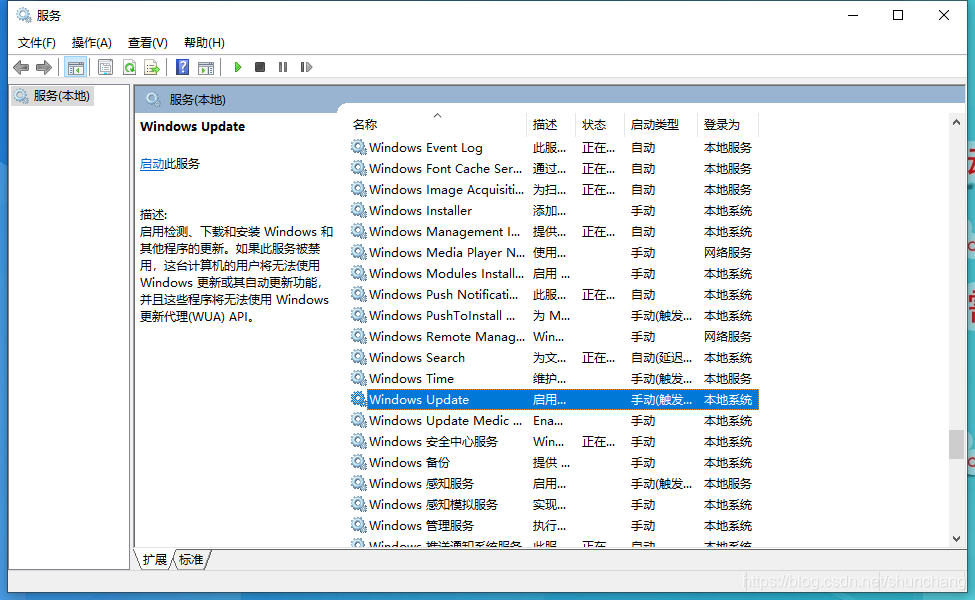Start service with green play icon
Image resolution: width=975 pixels, height=600 pixels.
point(238,67)
